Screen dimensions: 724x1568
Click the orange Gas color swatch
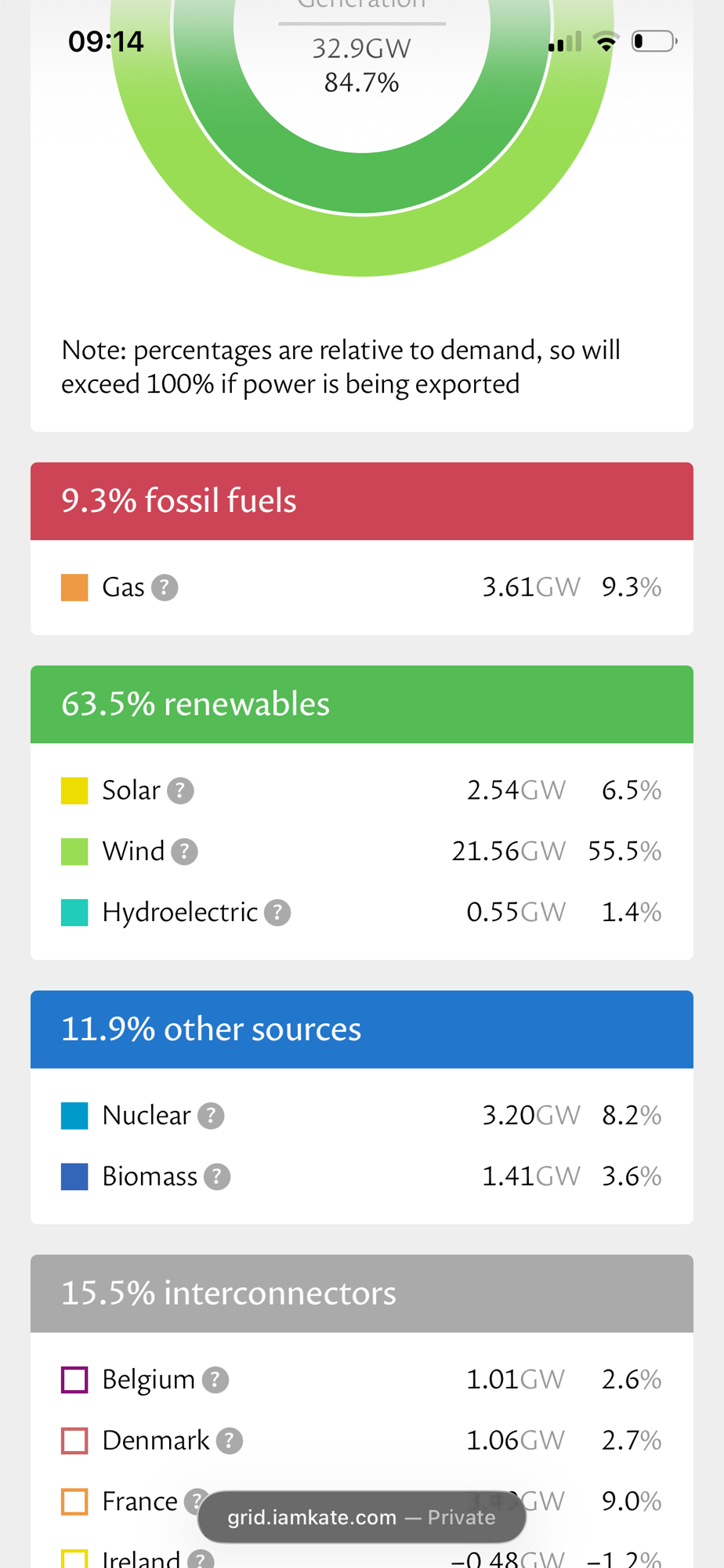pos(74,587)
